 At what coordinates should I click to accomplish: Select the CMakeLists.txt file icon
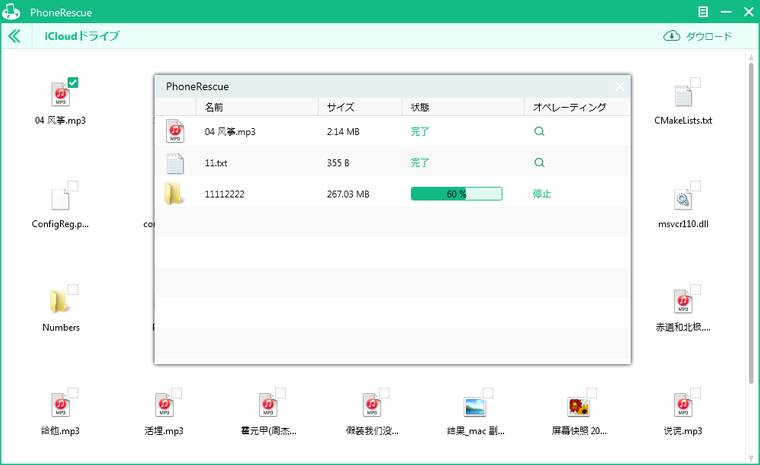click(x=683, y=95)
